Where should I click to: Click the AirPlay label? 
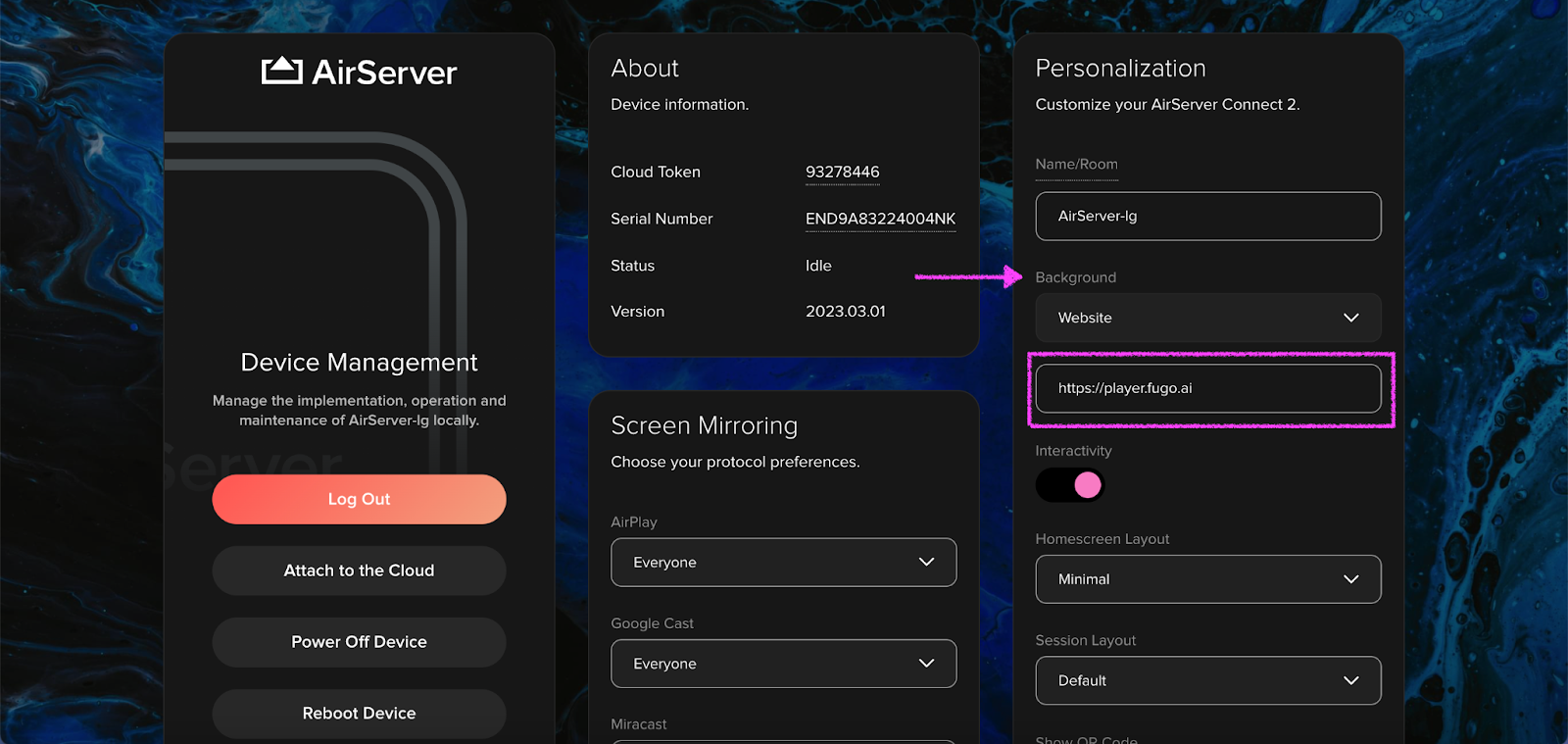(634, 522)
